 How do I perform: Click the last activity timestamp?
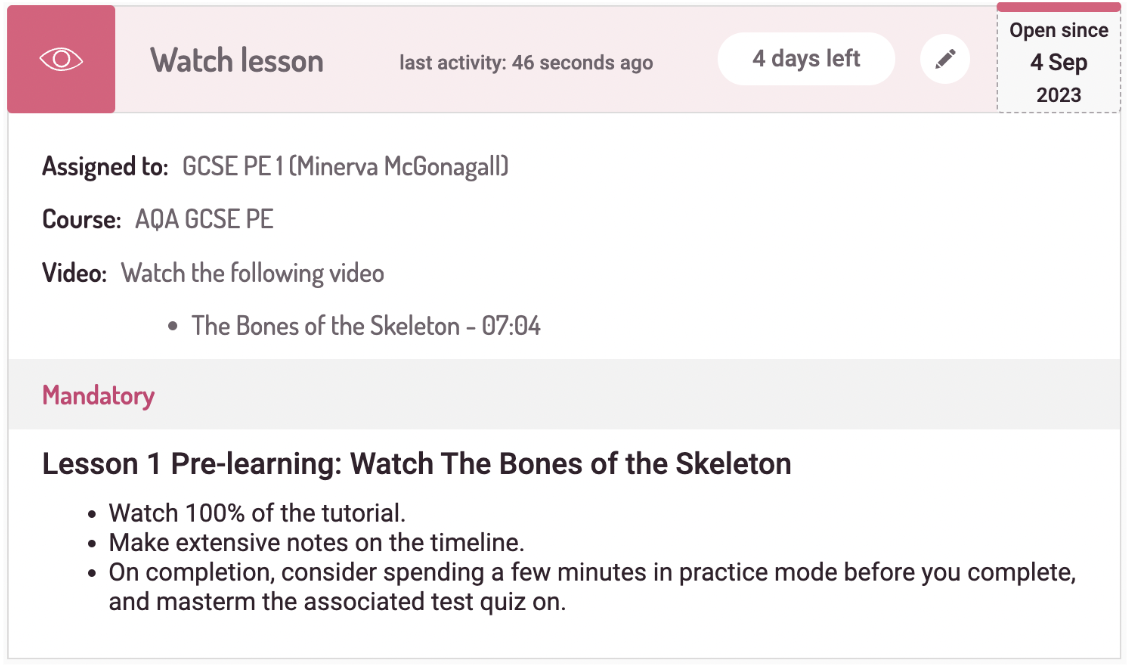tap(526, 63)
